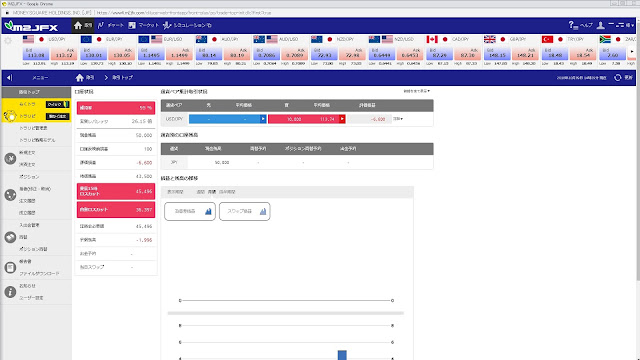This screenshot has width=640, height=360.
Task: Expand USD/JPY buy side red arrow
Action: [342, 119]
